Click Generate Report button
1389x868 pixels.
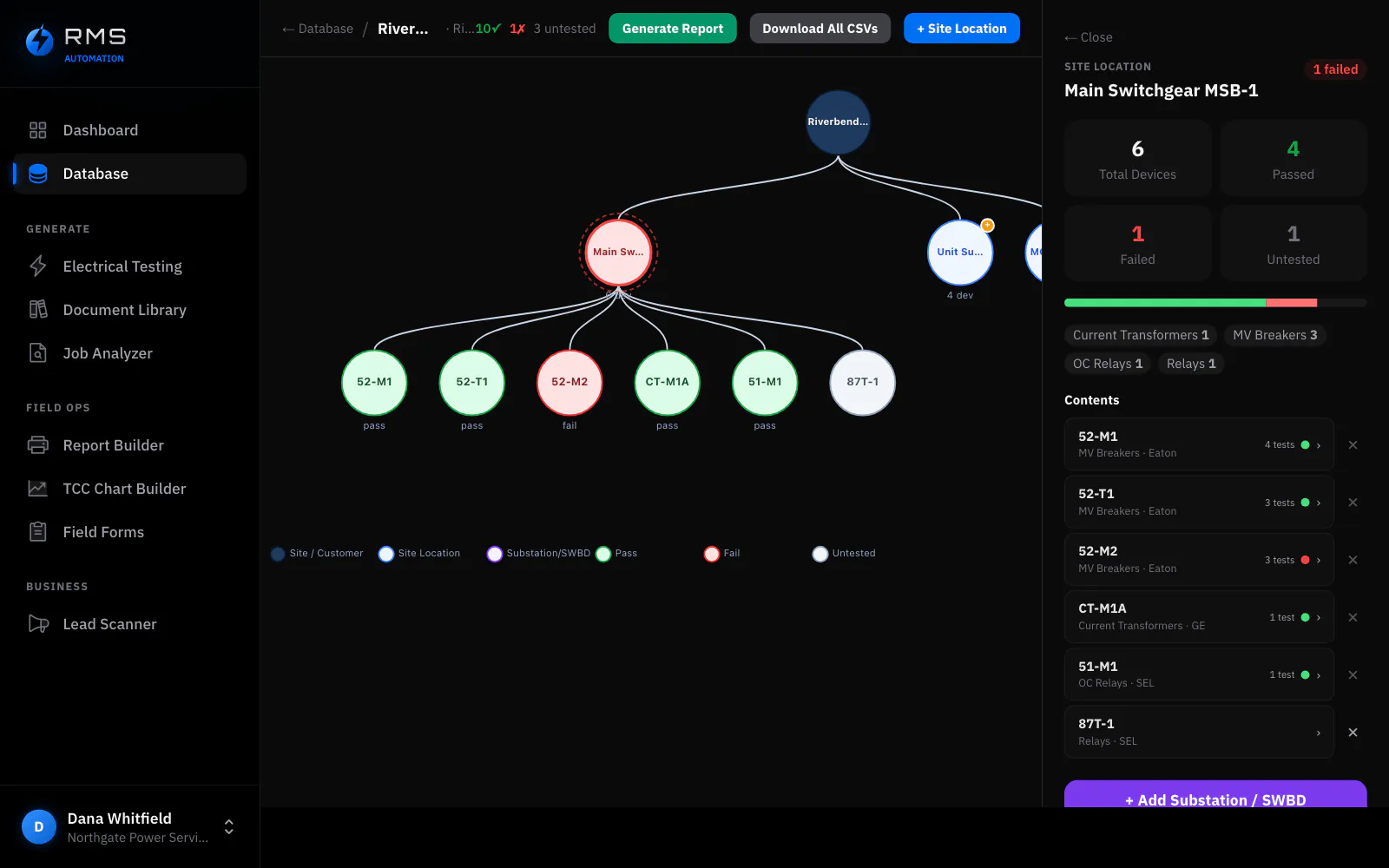[x=673, y=29]
